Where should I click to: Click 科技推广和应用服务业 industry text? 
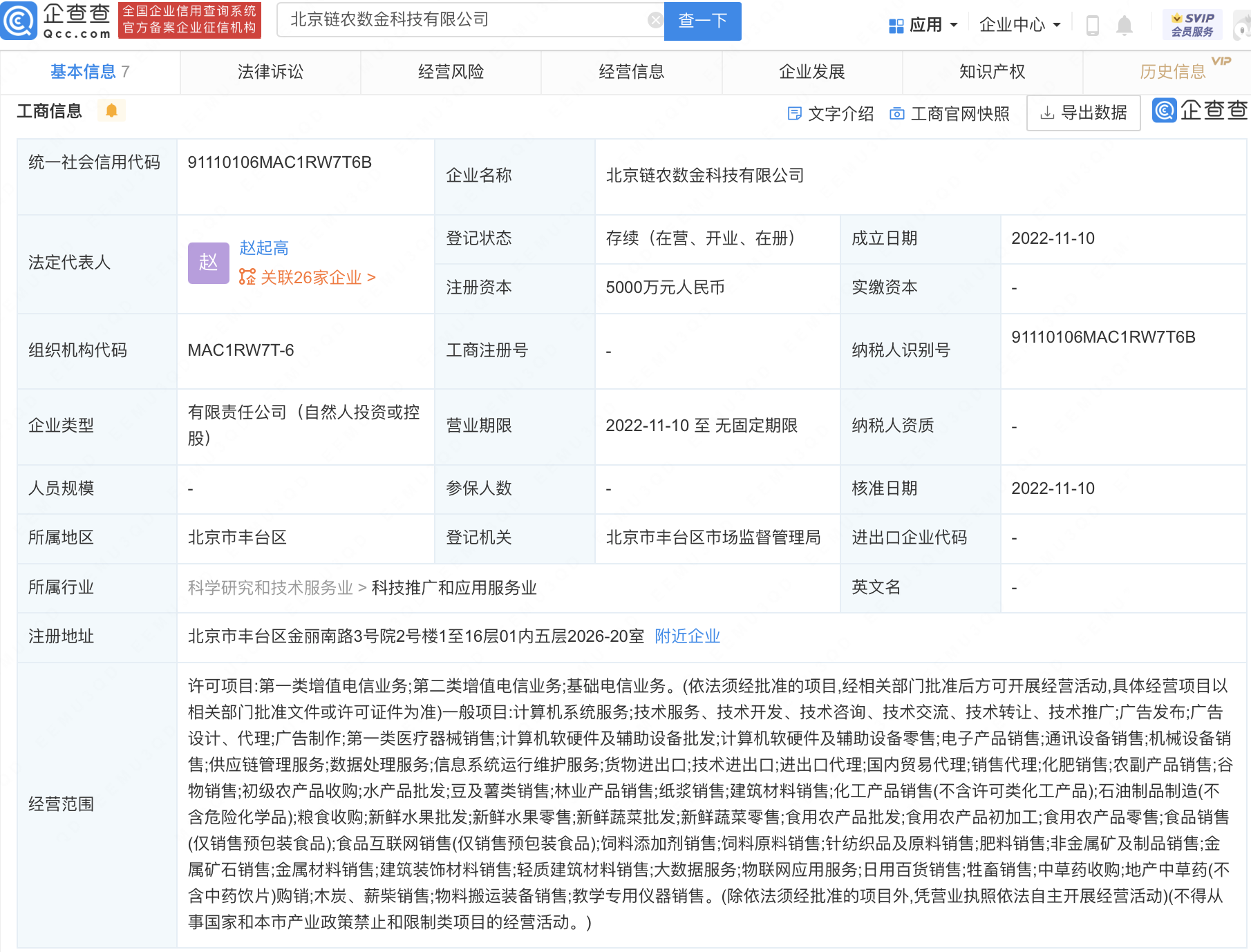454,588
